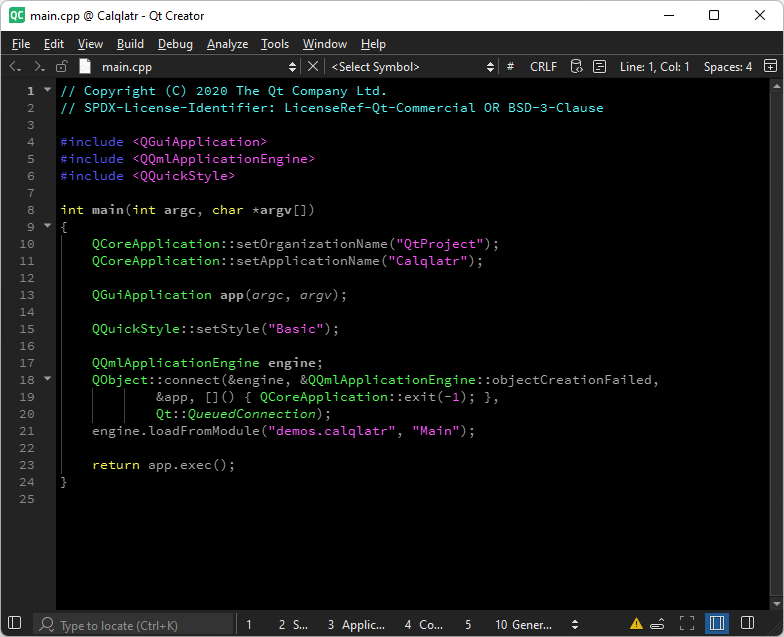Open the Spaces: 4 indentation setting
The height and width of the screenshot is (637, 784).
click(x=728, y=66)
